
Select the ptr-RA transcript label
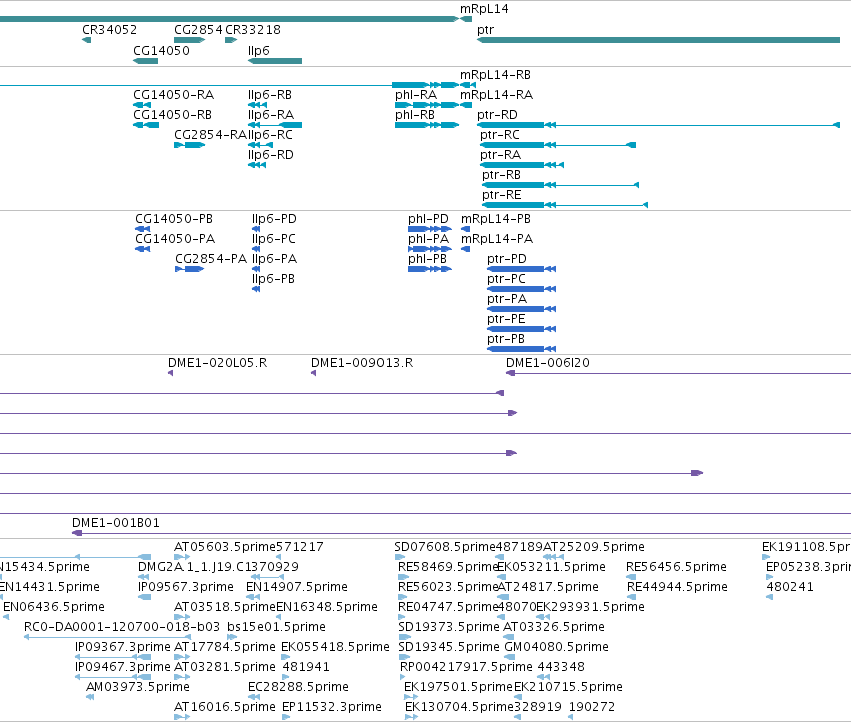click(x=500, y=155)
